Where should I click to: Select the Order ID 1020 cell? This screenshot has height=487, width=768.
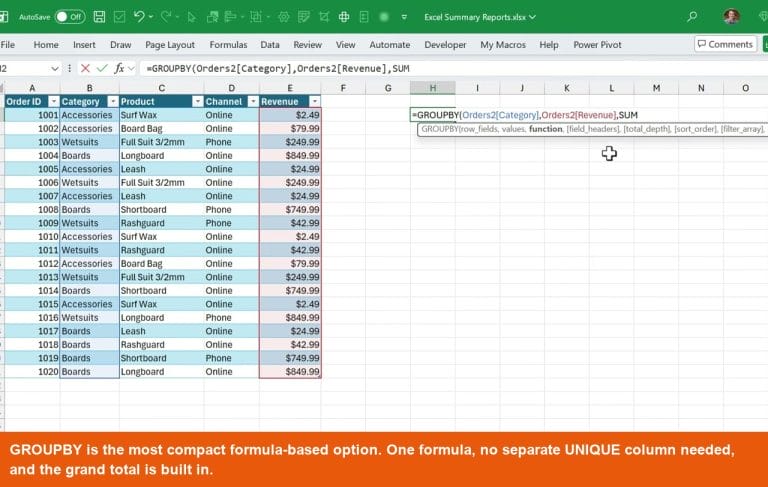[x=32, y=372]
